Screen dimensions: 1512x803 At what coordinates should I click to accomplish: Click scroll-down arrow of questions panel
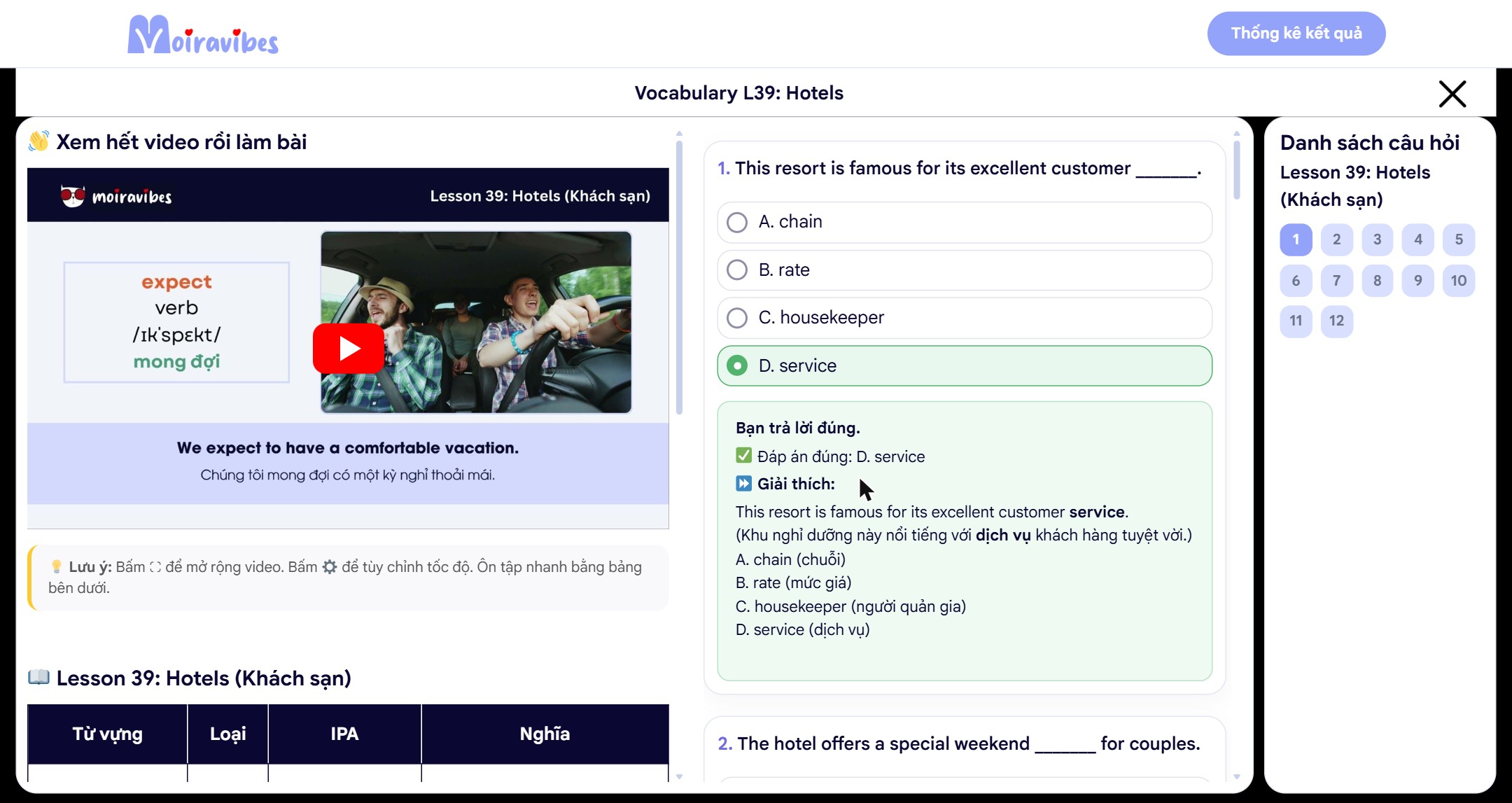pos(1237,776)
